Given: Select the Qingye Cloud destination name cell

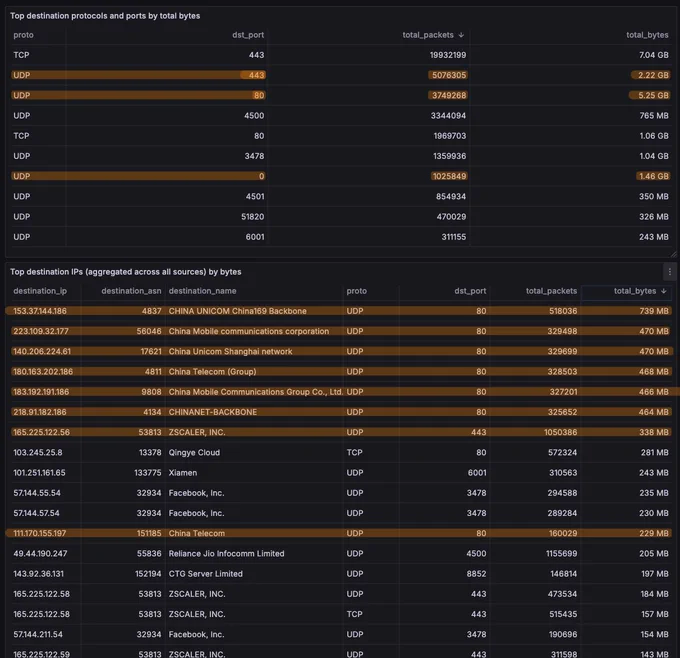Looking at the screenshot, I should (194, 453).
